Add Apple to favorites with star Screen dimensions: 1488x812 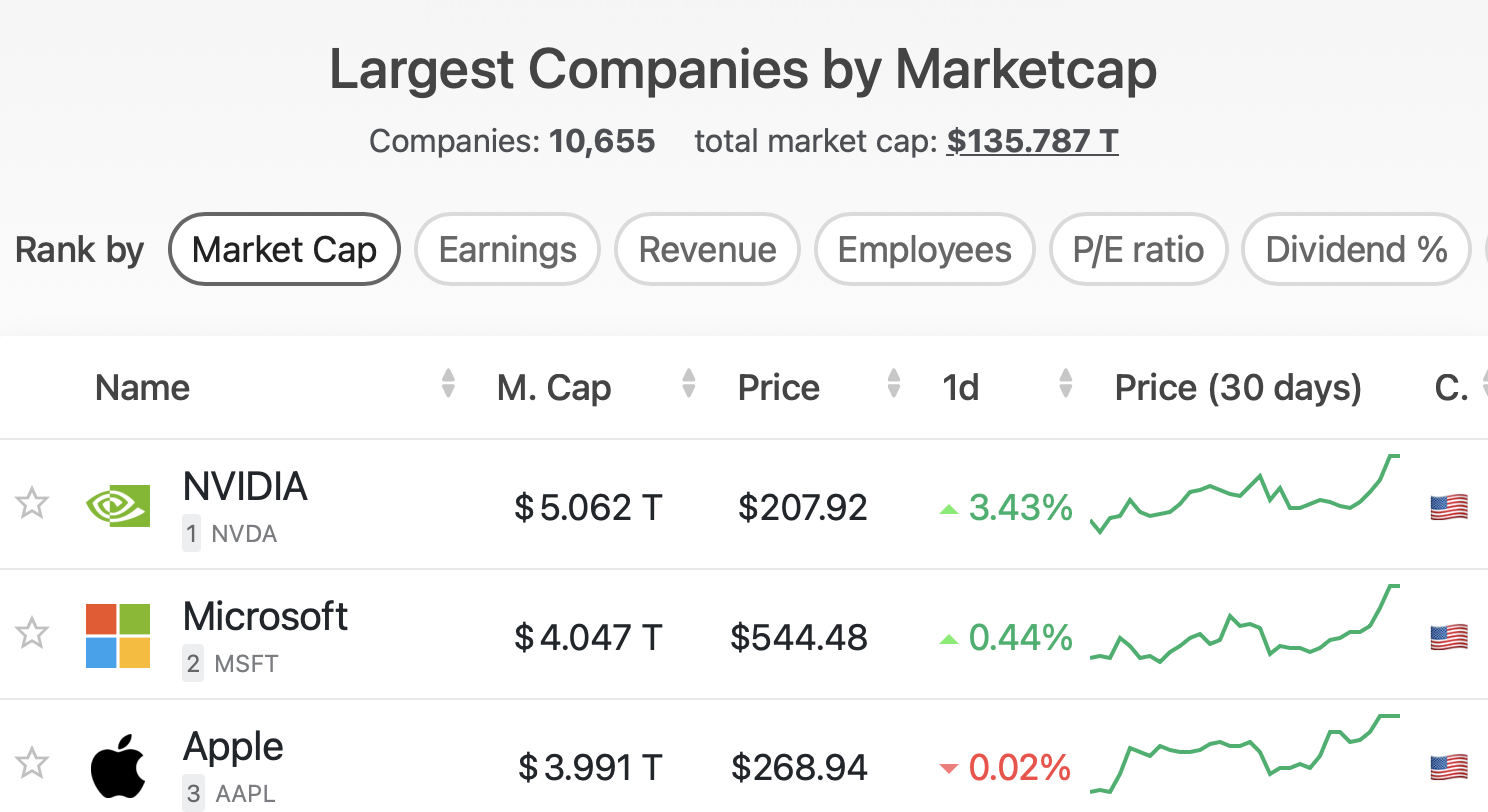[32, 763]
